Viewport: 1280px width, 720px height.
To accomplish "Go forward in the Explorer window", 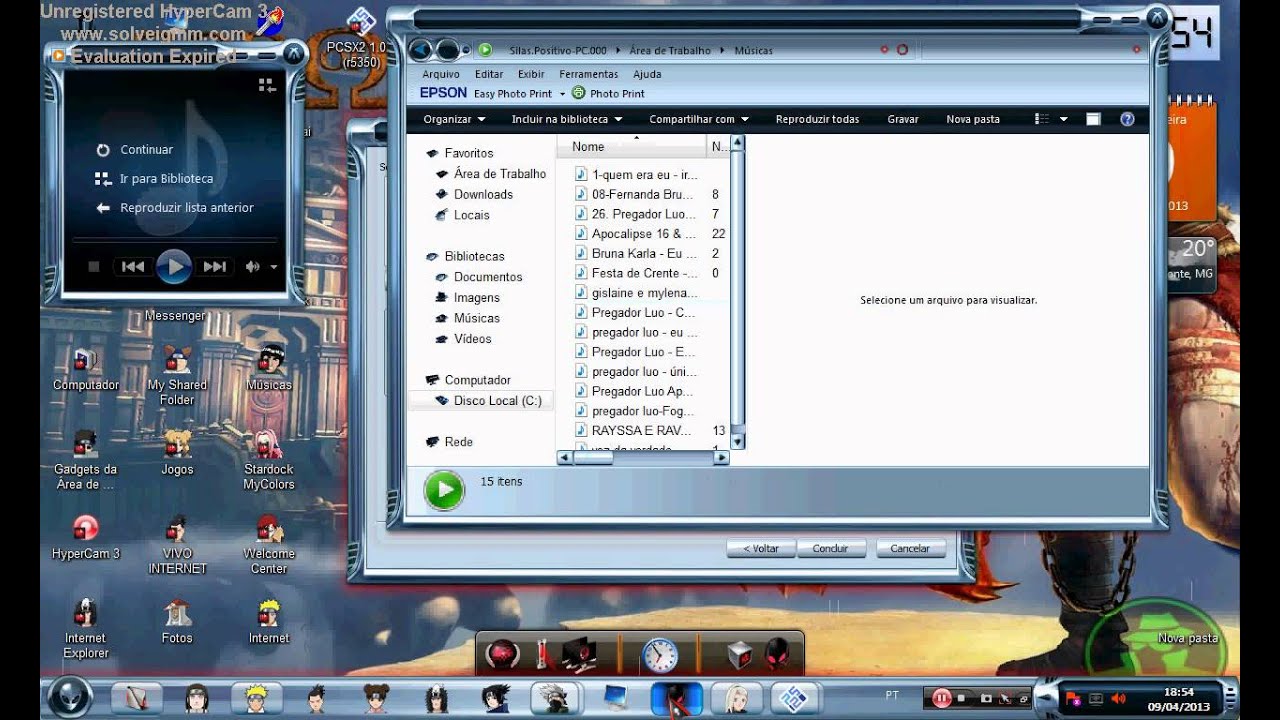I will pyautogui.click(x=448, y=50).
